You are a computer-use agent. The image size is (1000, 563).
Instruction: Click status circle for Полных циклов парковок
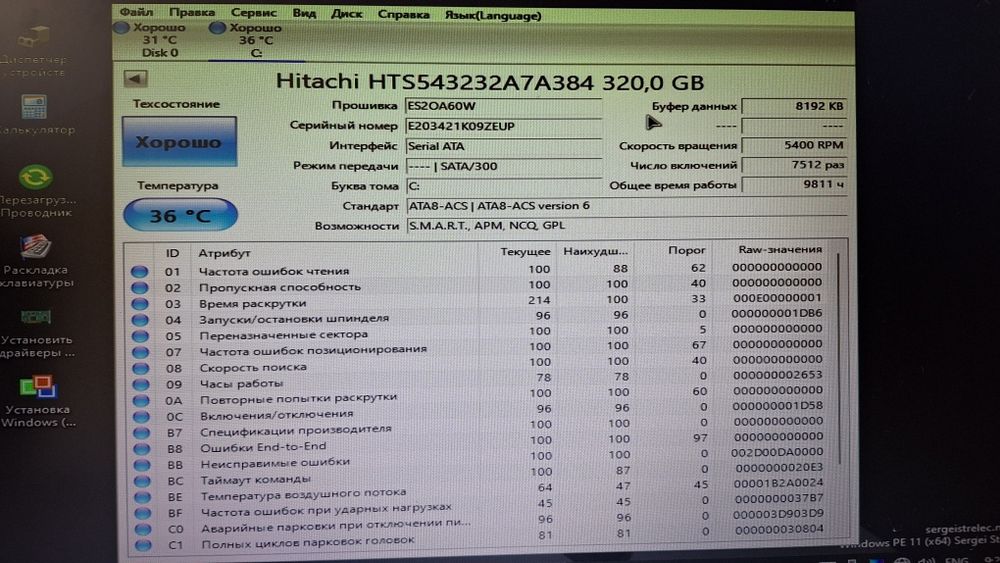point(143,545)
